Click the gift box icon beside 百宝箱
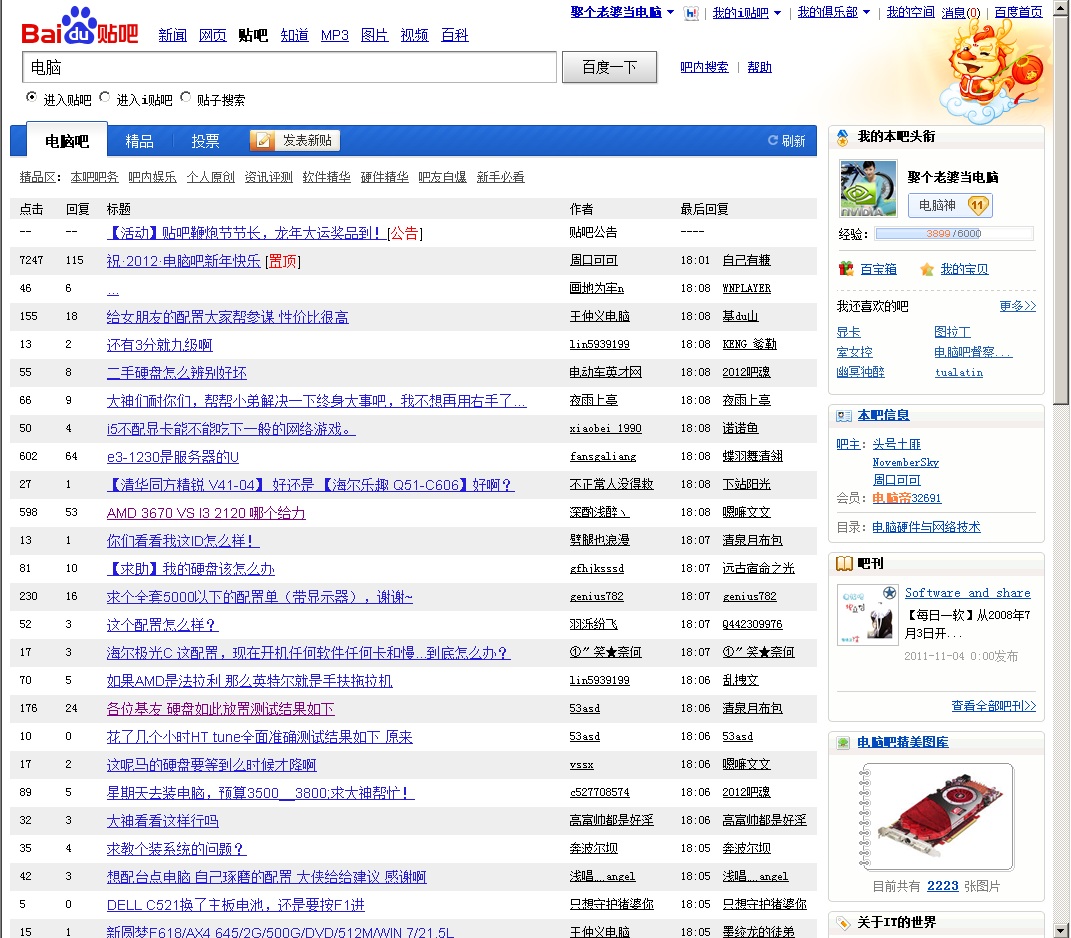Viewport: 1071px width, 938px height. pyautogui.click(x=846, y=268)
